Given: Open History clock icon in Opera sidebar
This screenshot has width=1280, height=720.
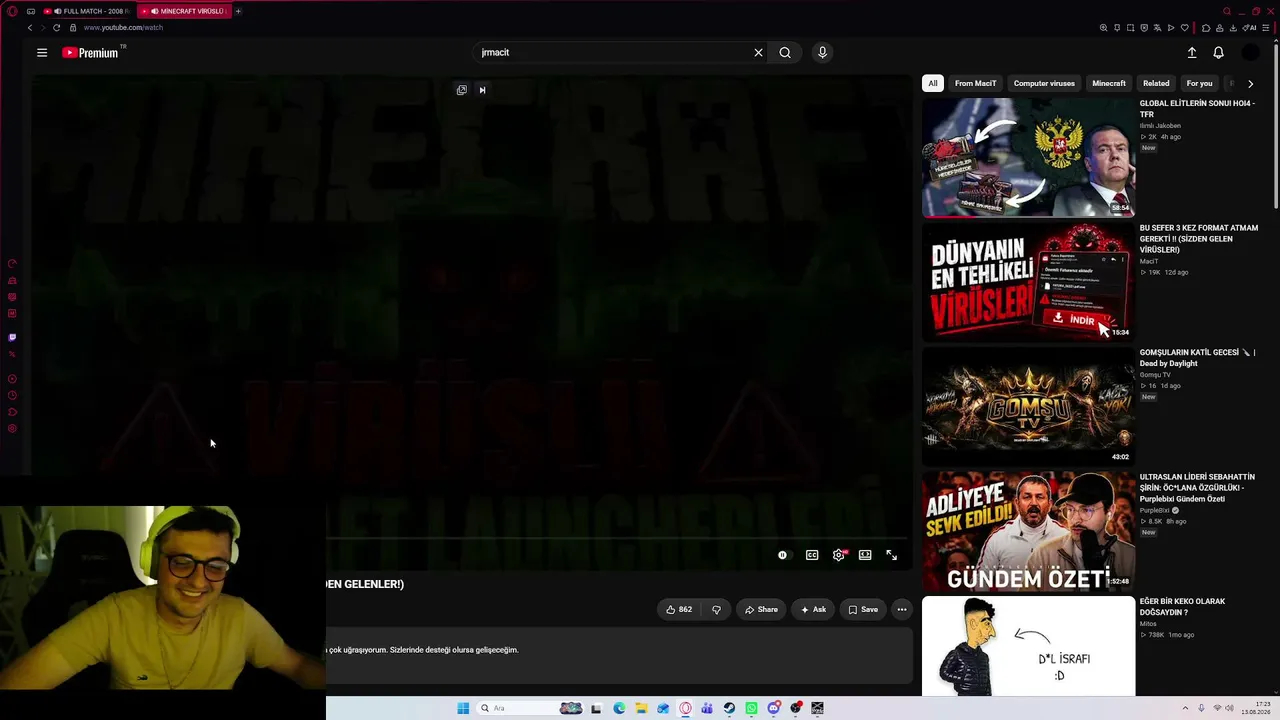Looking at the screenshot, I should tap(12, 396).
